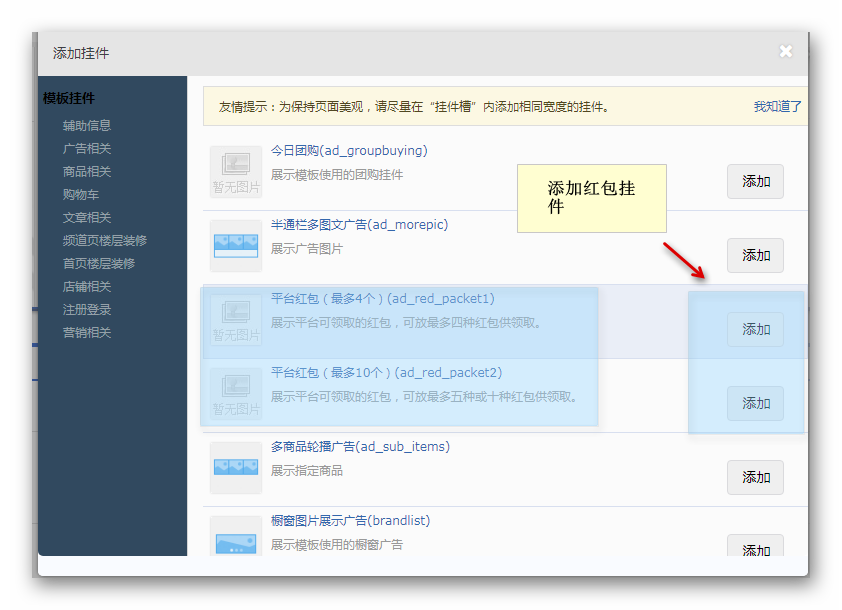The height and width of the screenshot is (610, 842).
Task: Select 店铺相关 sidebar item
Action: pyautogui.click(x=86, y=287)
